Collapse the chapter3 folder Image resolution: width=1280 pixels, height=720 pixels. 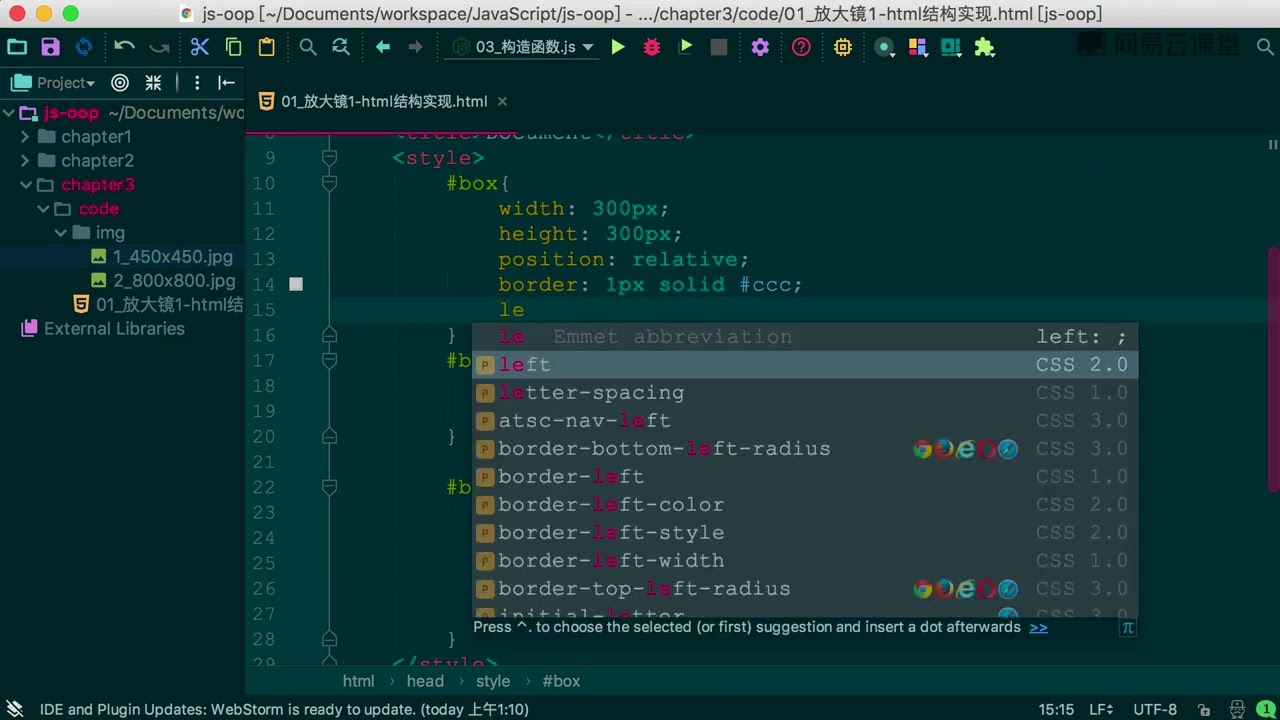click(25, 185)
